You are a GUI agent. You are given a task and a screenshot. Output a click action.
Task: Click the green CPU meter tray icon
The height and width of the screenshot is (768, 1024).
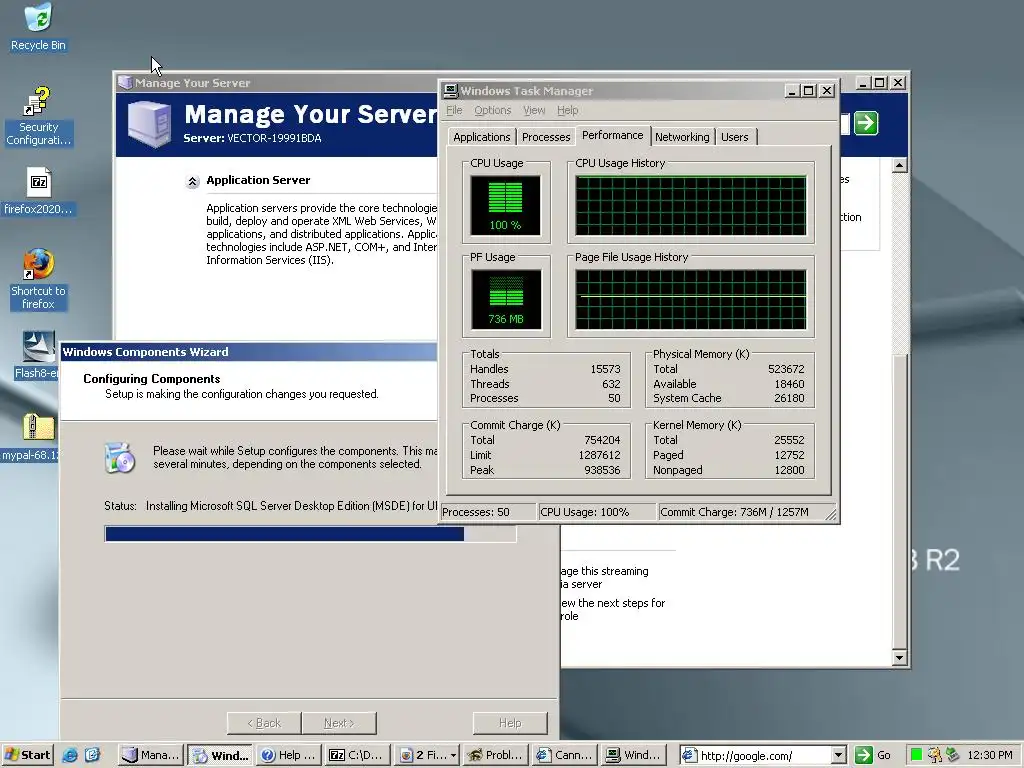point(916,755)
